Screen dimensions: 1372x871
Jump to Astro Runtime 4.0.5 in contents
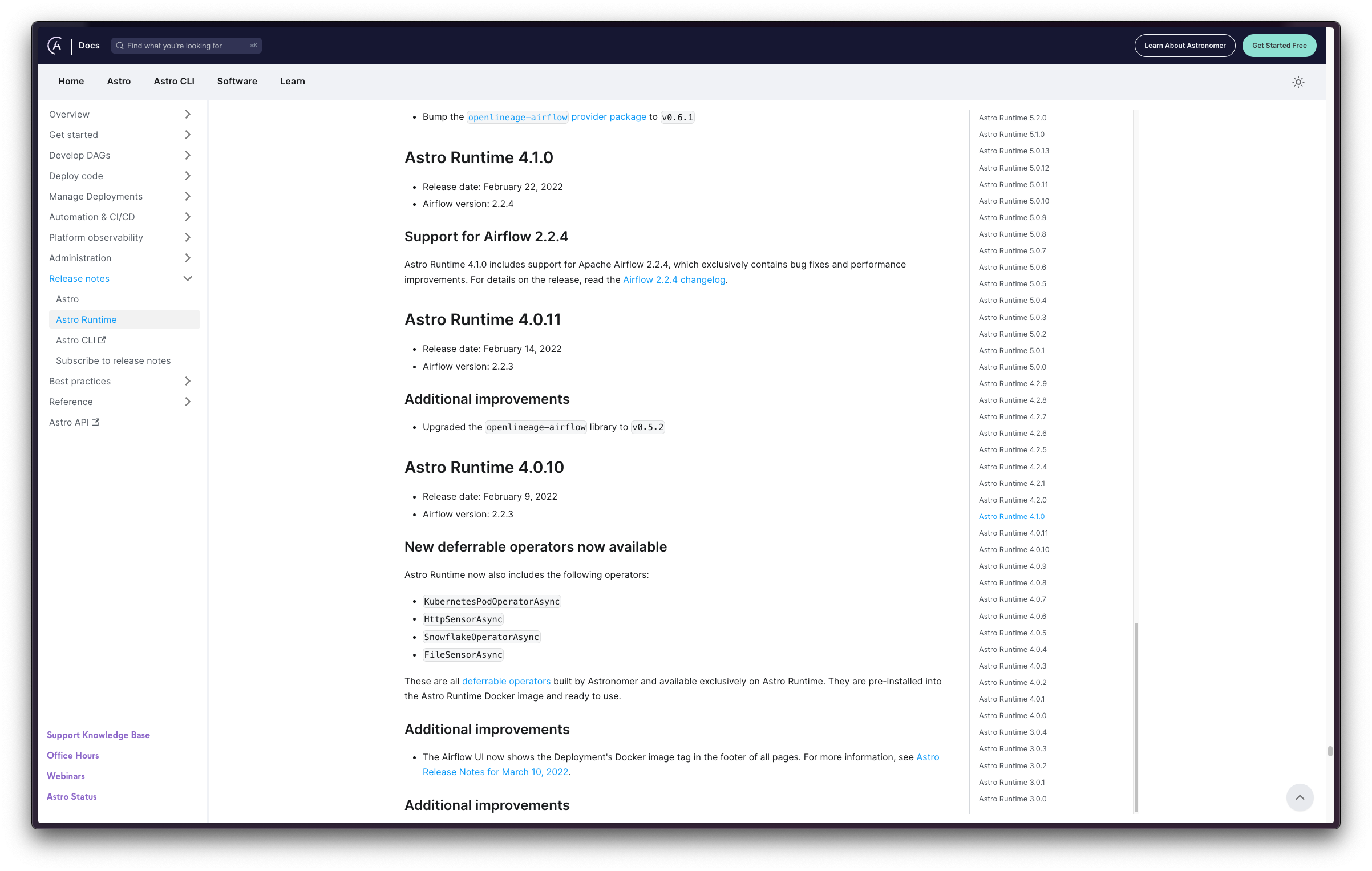coord(1012,633)
